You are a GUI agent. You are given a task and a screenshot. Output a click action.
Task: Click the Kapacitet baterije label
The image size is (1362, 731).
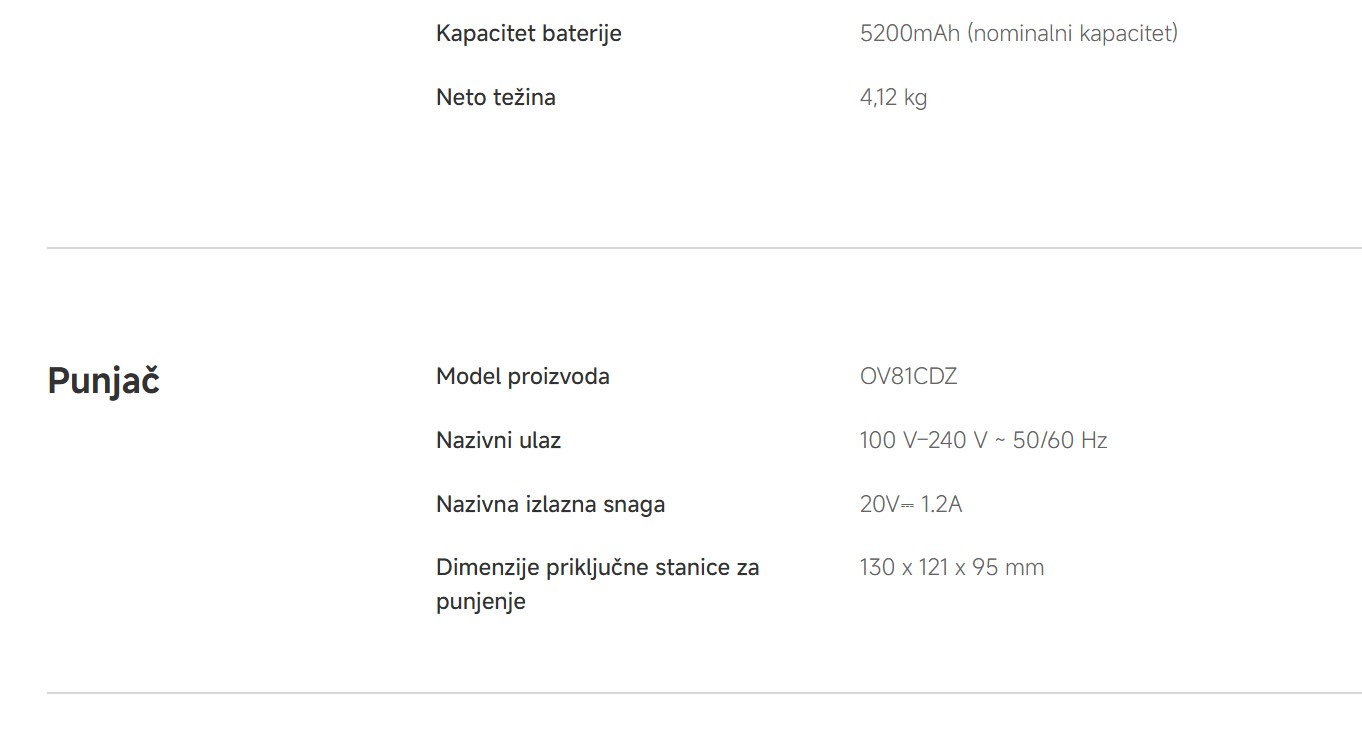528,33
